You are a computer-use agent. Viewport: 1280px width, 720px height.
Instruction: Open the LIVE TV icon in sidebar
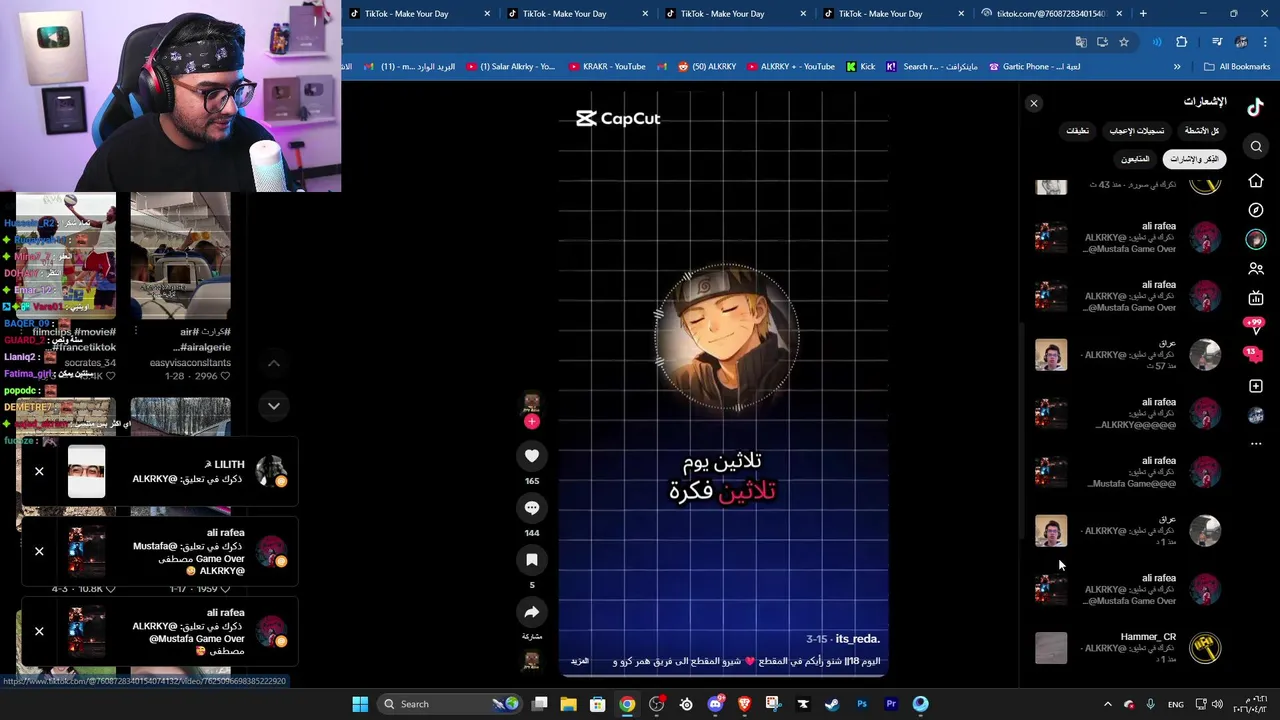1256,298
